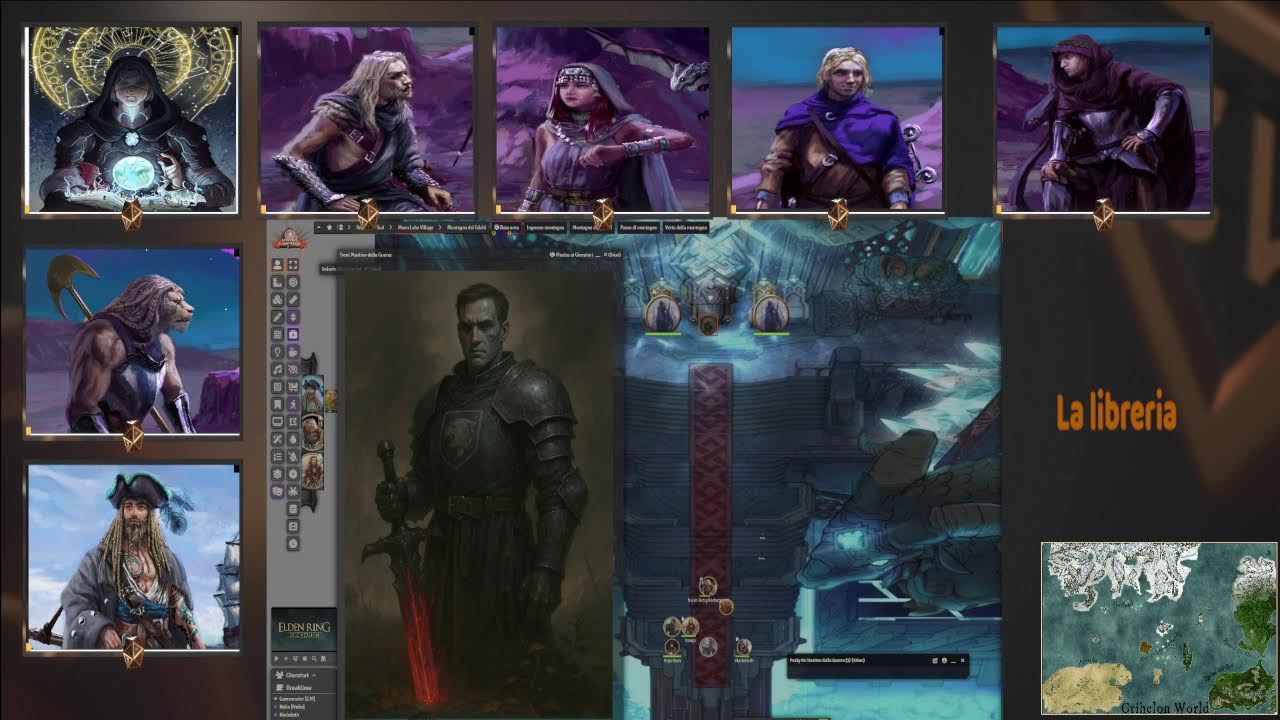
Task: Close the Party Mastino della Guerra bar
Action: (x=963, y=660)
